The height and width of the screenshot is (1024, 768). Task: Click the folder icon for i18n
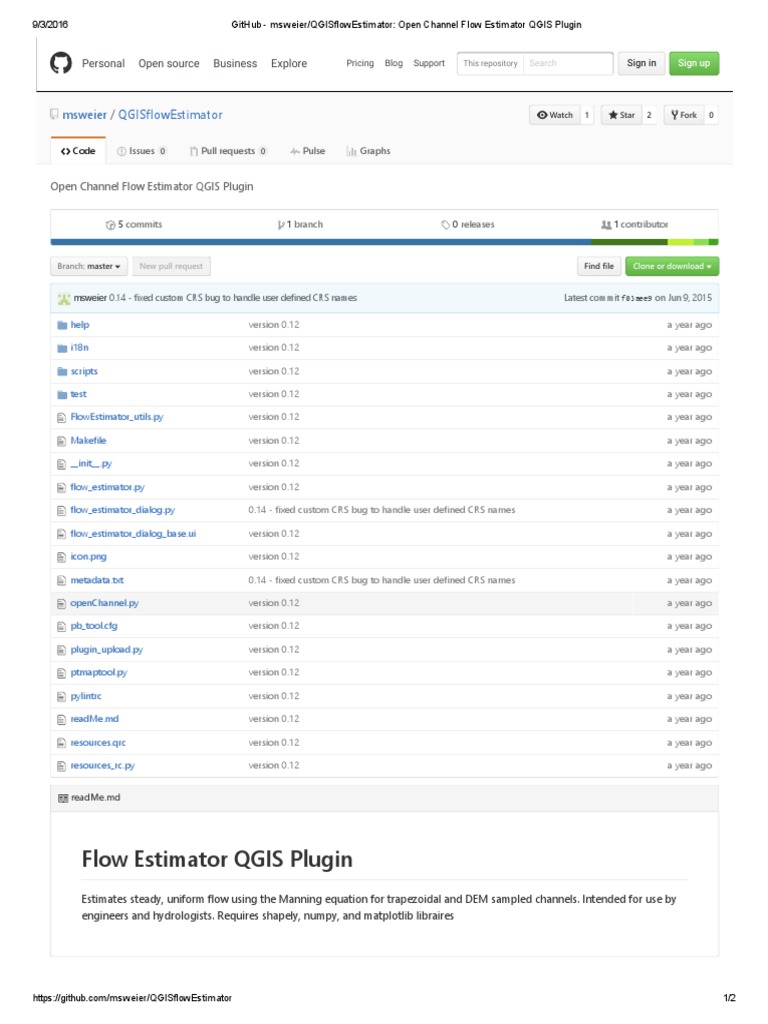tap(62, 348)
